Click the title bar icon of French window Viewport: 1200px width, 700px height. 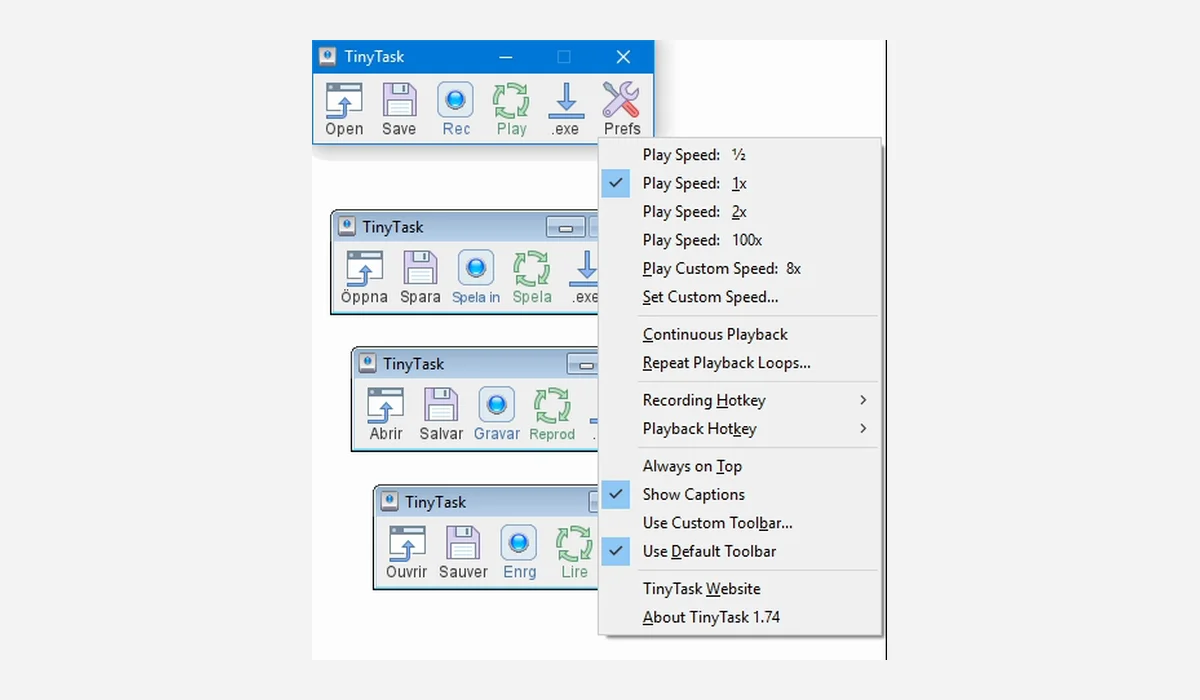click(x=388, y=502)
